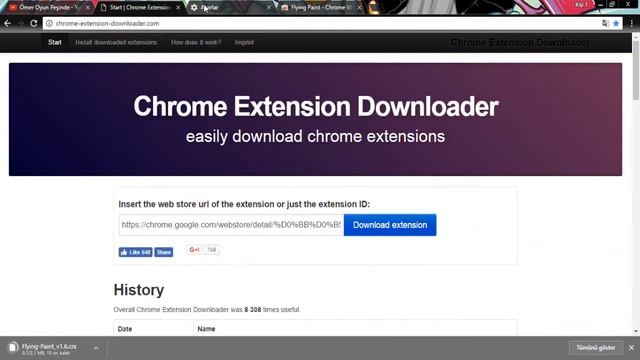
Task: Show all downloads with Tümünü göster
Action: [x=596, y=348]
